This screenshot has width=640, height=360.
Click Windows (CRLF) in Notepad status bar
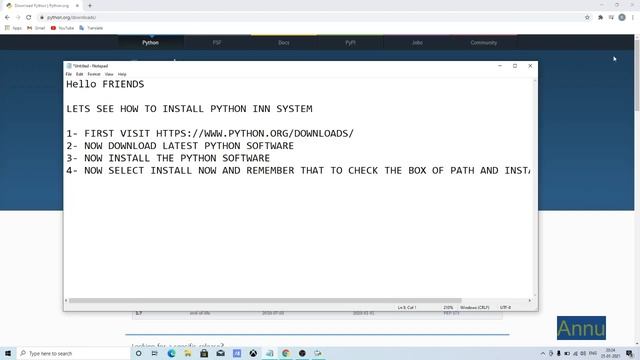[475, 307]
